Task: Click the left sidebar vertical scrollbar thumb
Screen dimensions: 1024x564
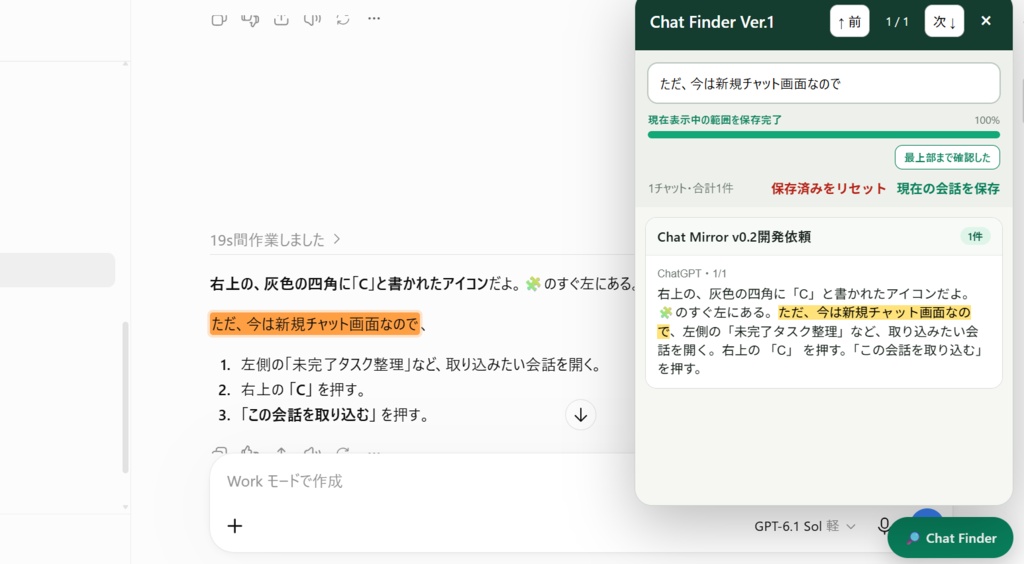Action: coord(125,397)
